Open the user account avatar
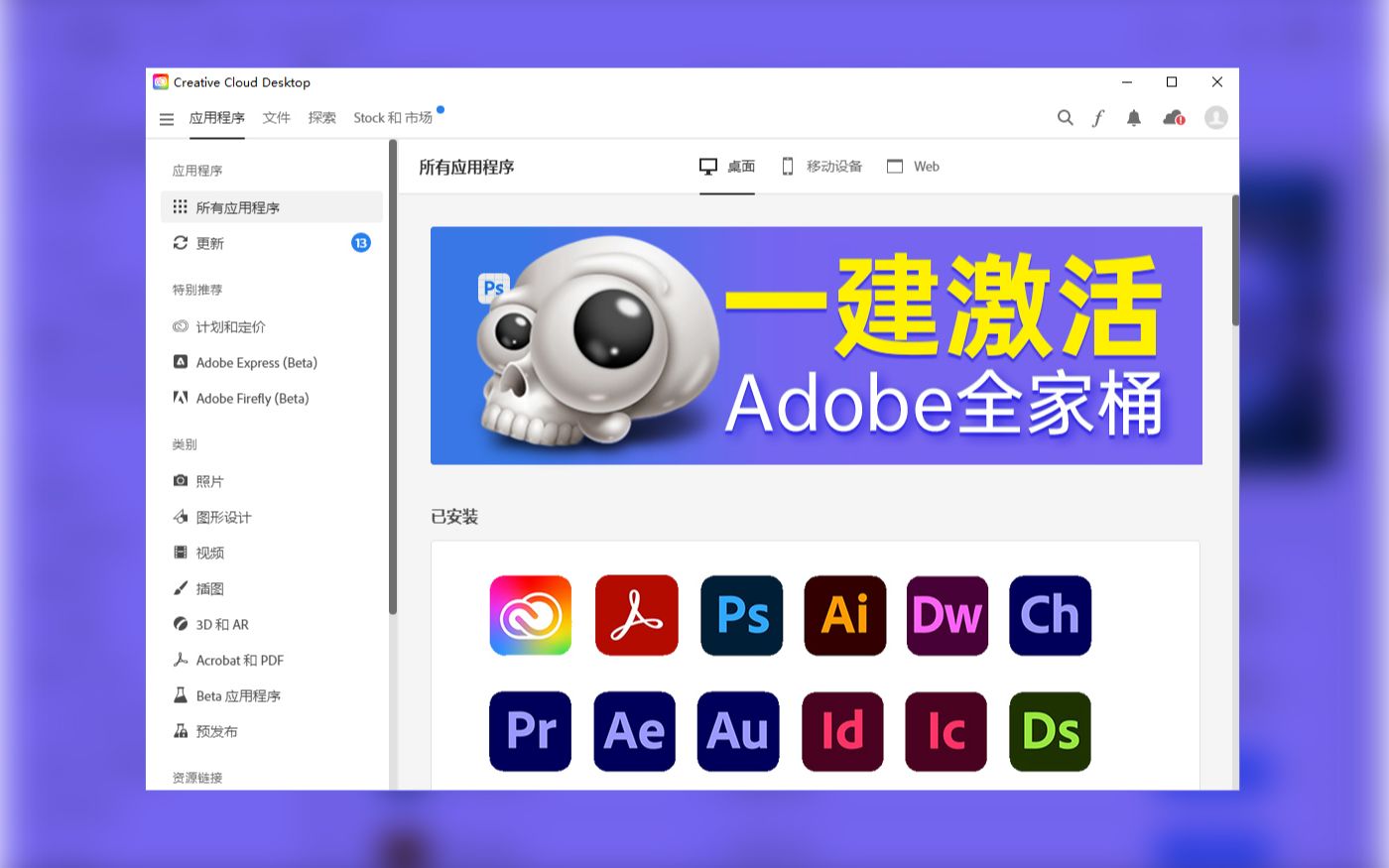Screen dimensions: 1389x868 (1216, 118)
